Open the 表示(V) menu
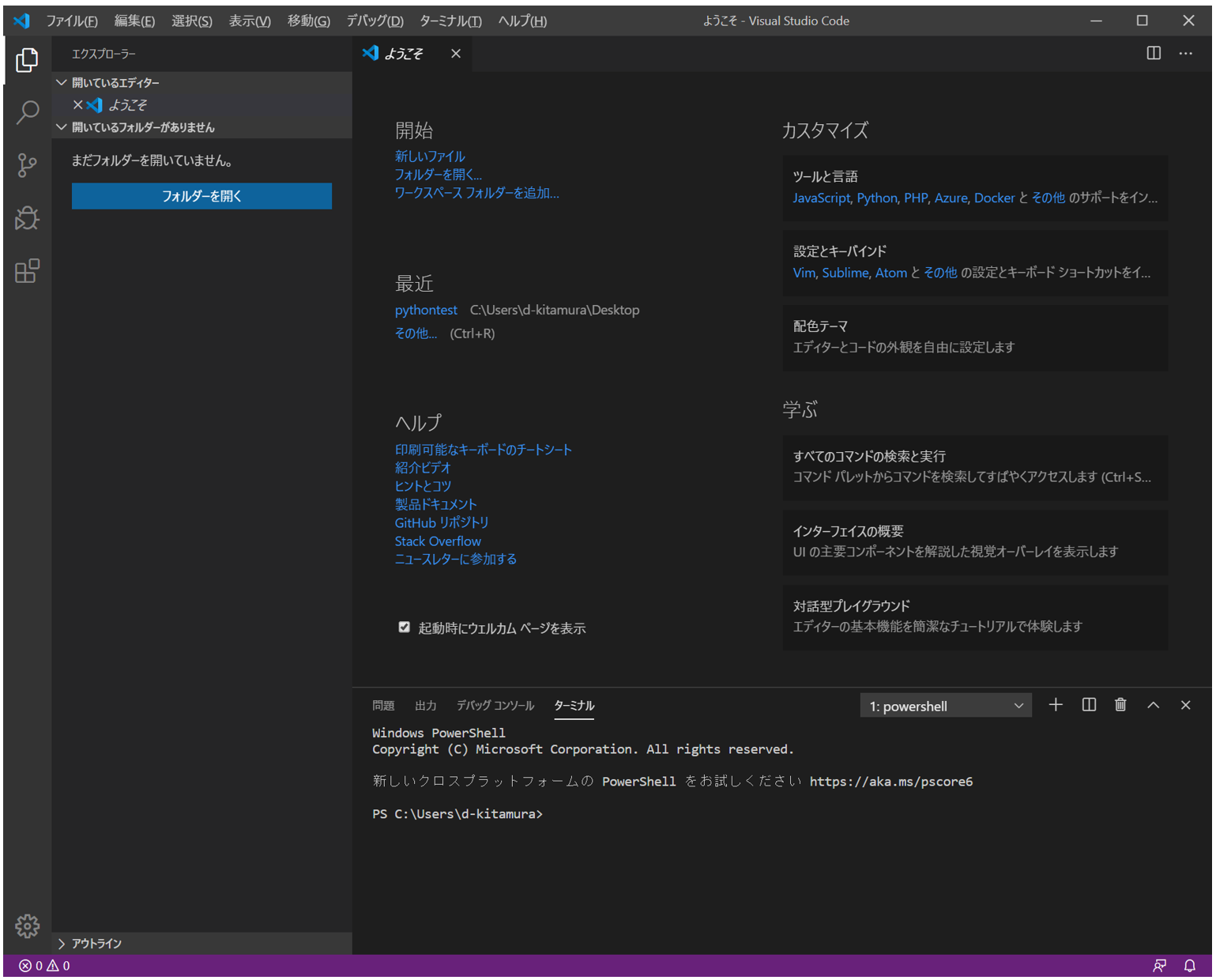 pyautogui.click(x=250, y=21)
